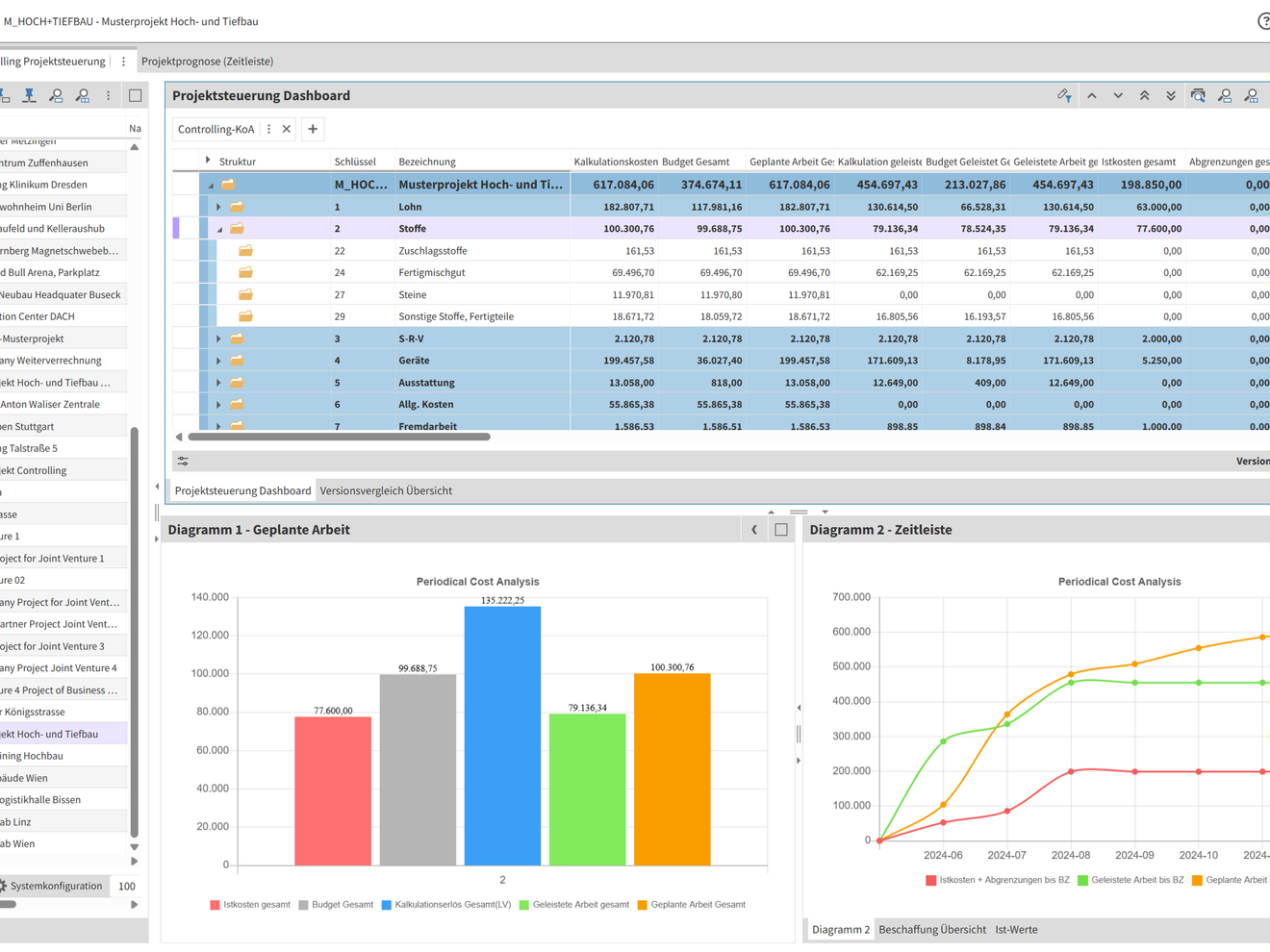Click the double chevron down icon

pyautogui.click(x=1171, y=95)
